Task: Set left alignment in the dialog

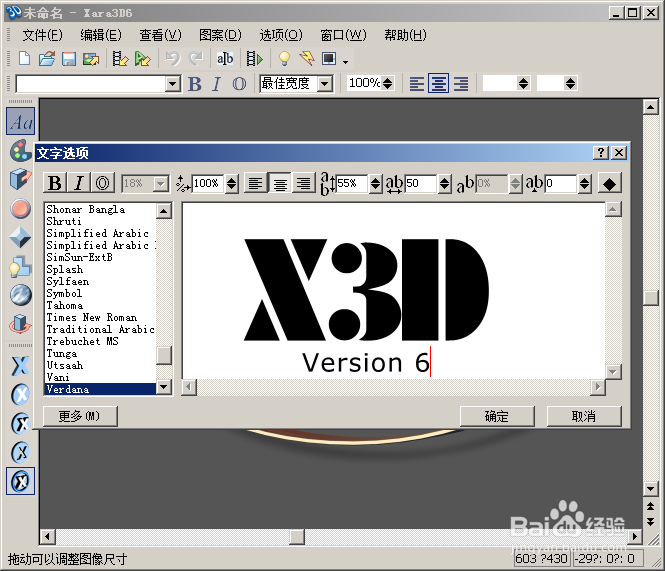Action: [x=255, y=184]
